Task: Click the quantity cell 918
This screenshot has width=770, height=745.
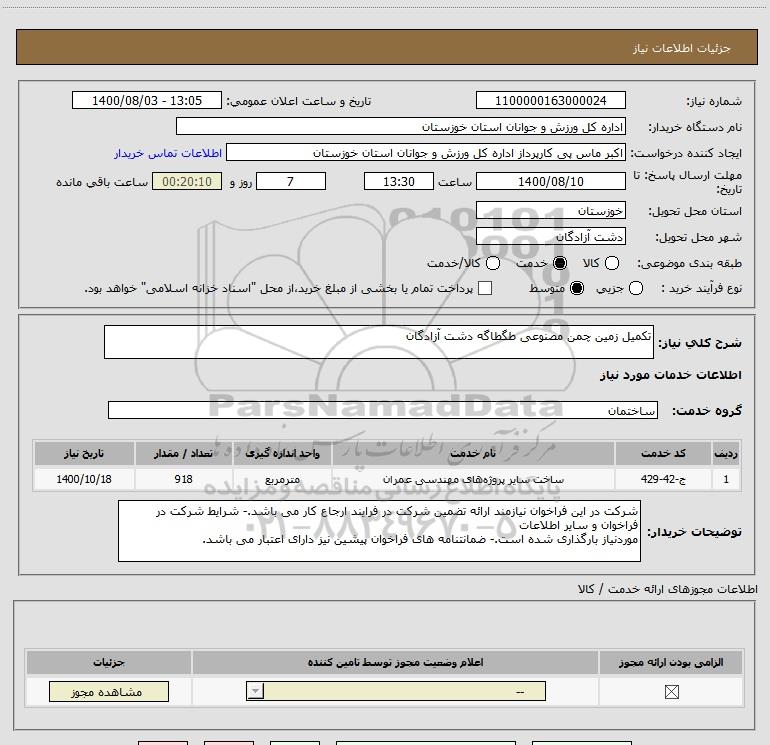Action: point(183,479)
